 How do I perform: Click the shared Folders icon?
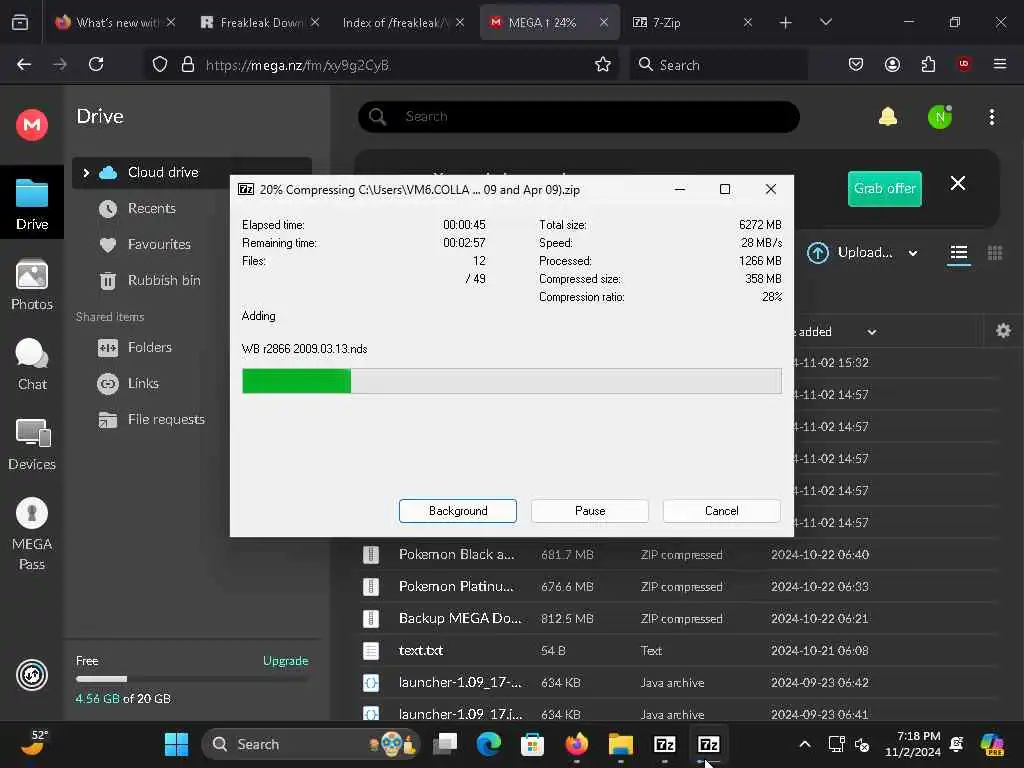pos(108,347)
